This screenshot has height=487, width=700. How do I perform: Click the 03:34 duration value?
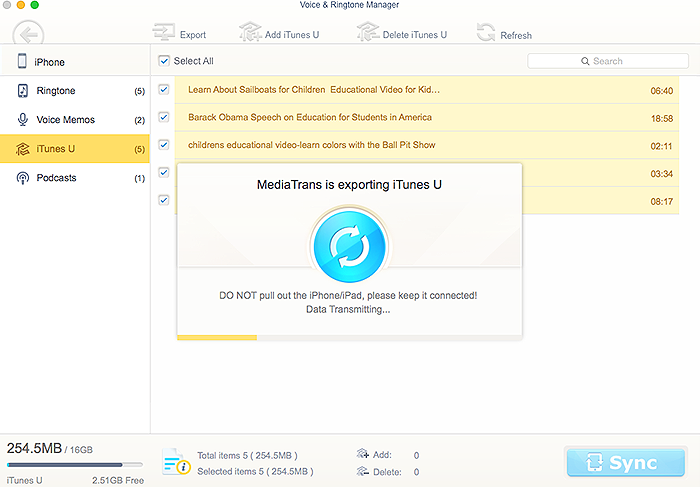pos(662,174)
